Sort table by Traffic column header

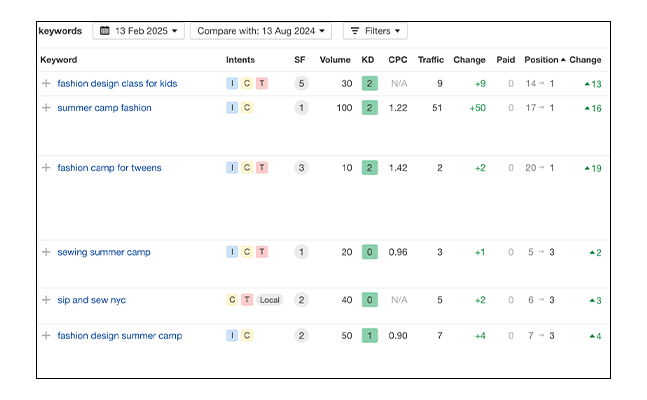click(x=430, y=60)
